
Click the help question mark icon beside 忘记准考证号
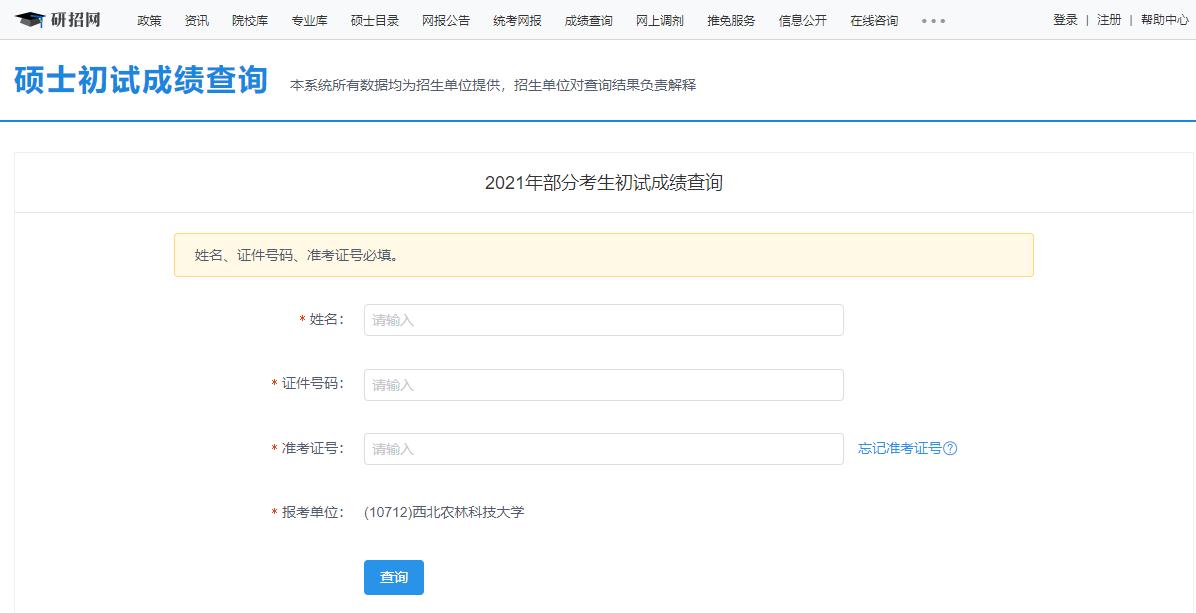950,449
